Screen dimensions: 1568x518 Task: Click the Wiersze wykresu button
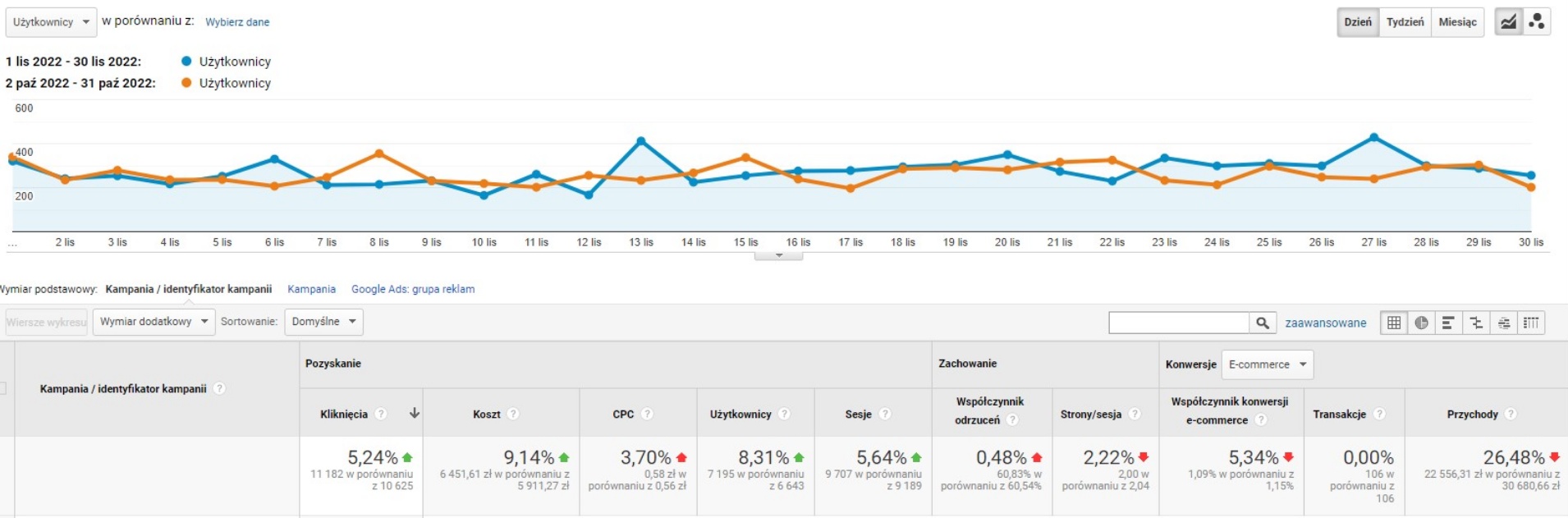click(47, 322)
